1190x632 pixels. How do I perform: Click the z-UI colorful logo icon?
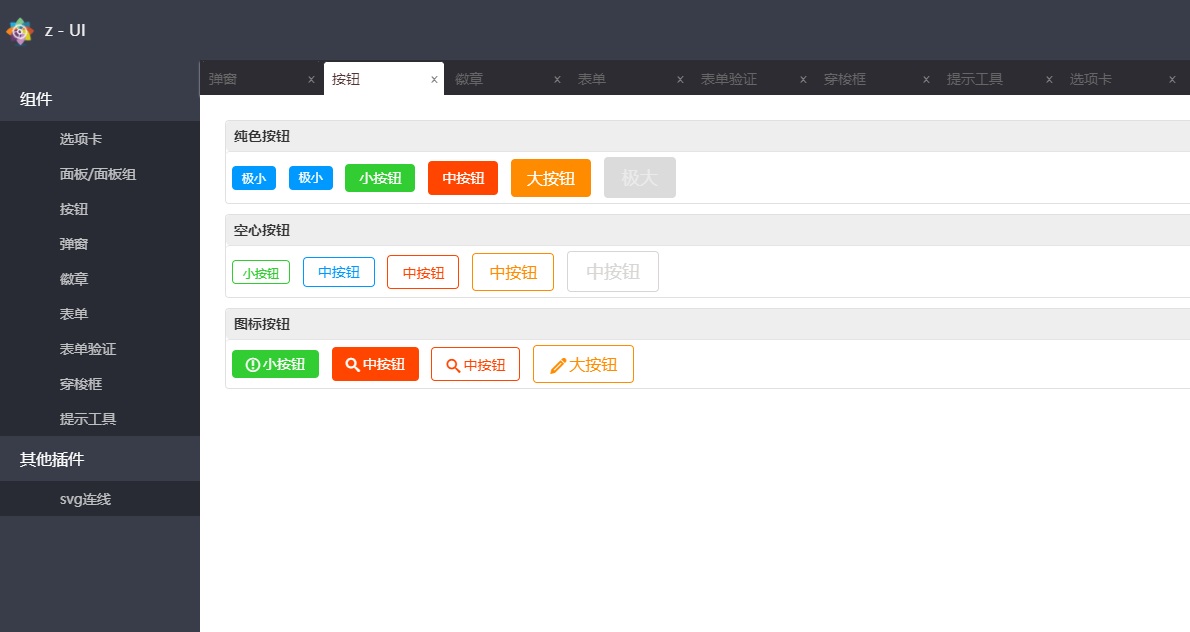(20, 31)
